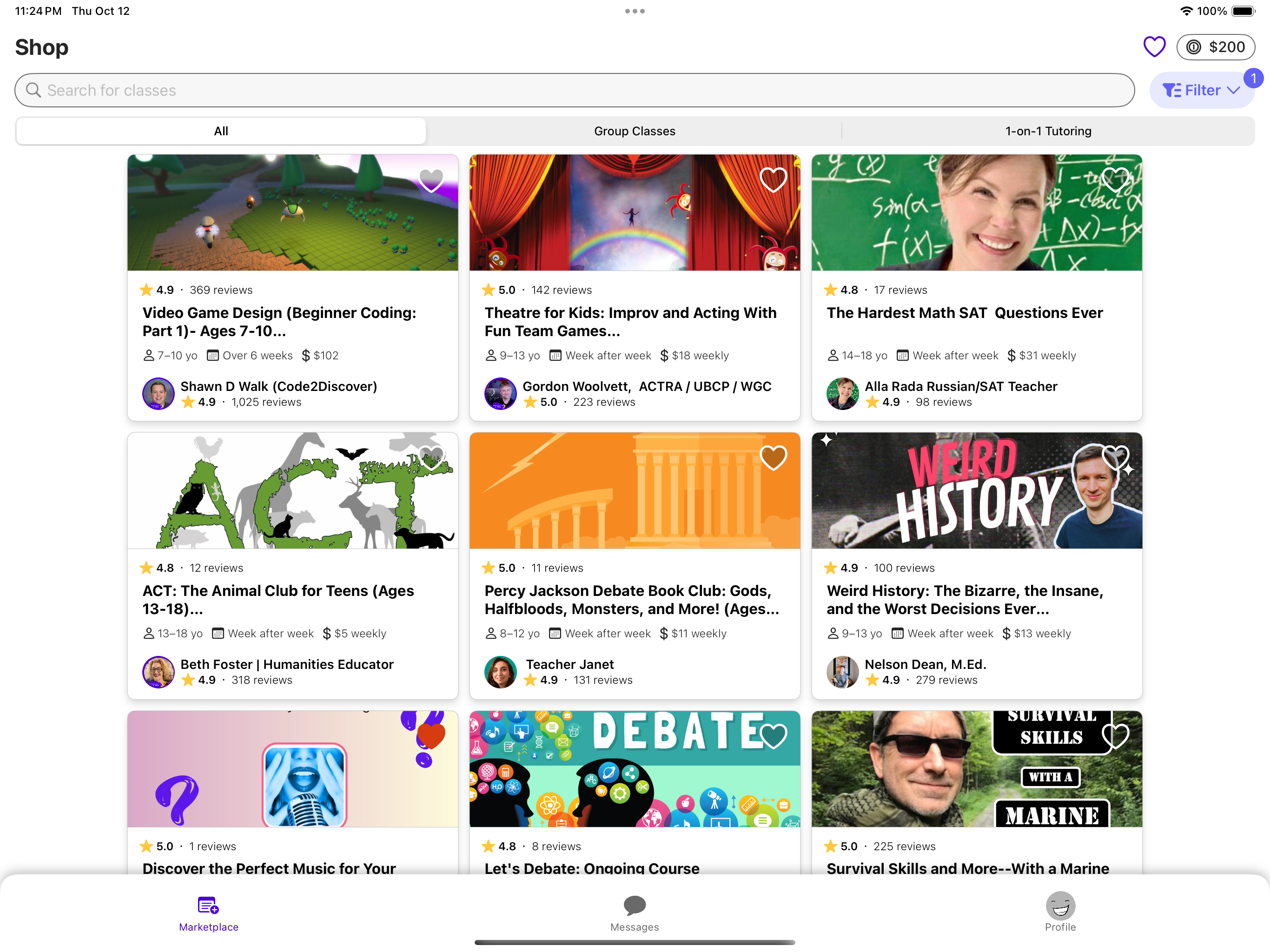Favorite ACT: The Animal Club class

click(x=431, y=458)
